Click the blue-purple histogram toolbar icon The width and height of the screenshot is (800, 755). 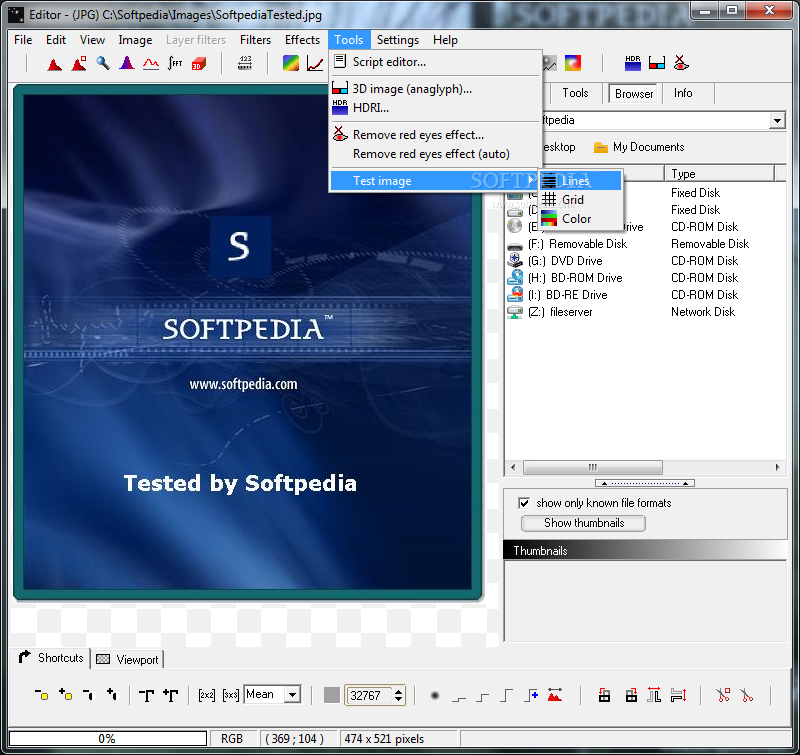(127, 63)
